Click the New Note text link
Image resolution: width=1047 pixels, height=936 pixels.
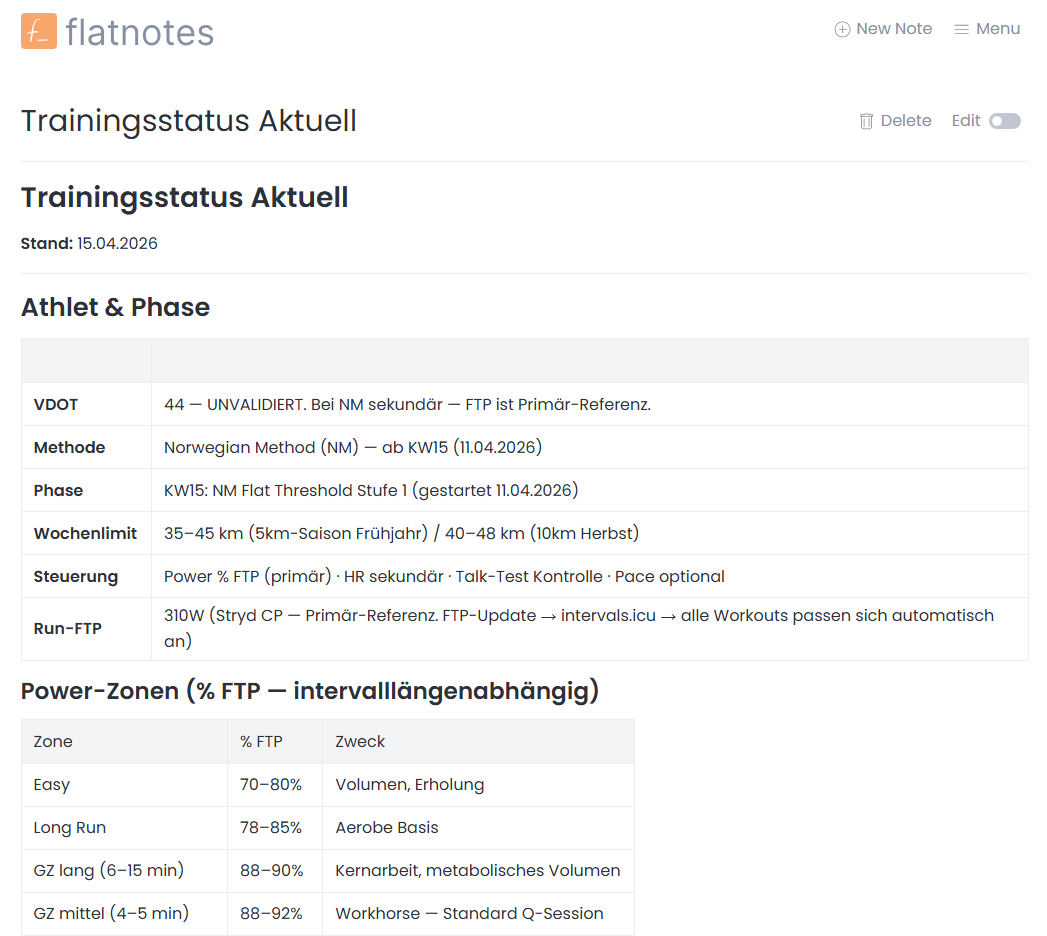tap(894, 29)
